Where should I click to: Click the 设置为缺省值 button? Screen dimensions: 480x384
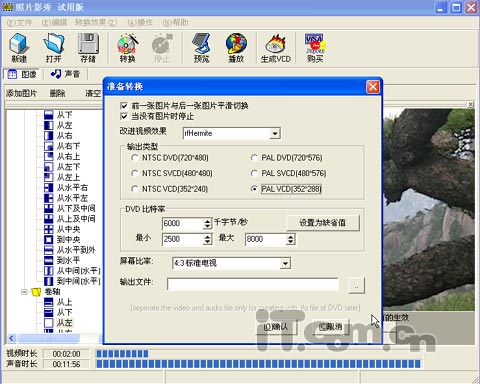[x=323, y=223]
